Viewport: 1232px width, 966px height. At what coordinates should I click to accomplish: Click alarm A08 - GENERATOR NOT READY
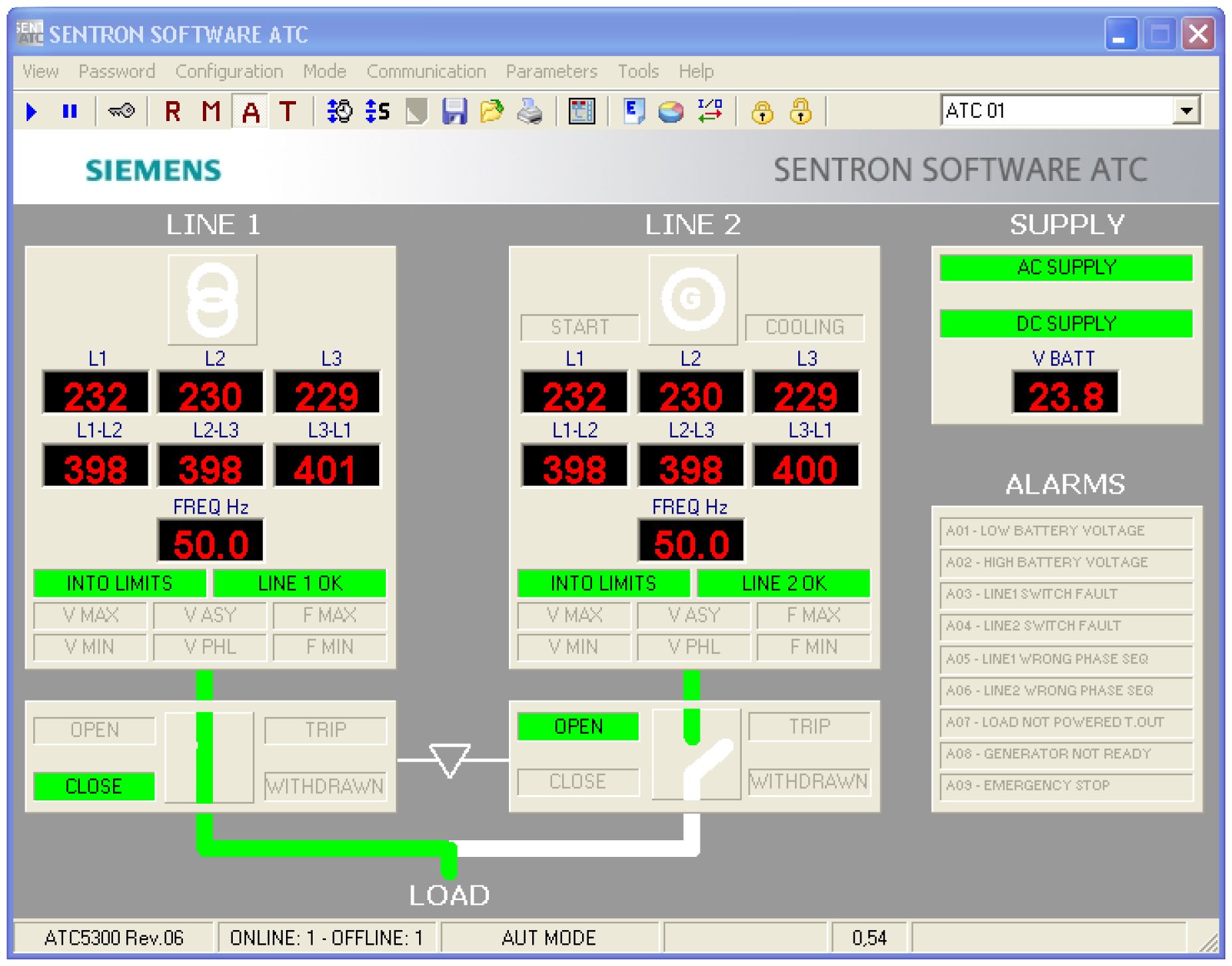tap(1066, 754)
